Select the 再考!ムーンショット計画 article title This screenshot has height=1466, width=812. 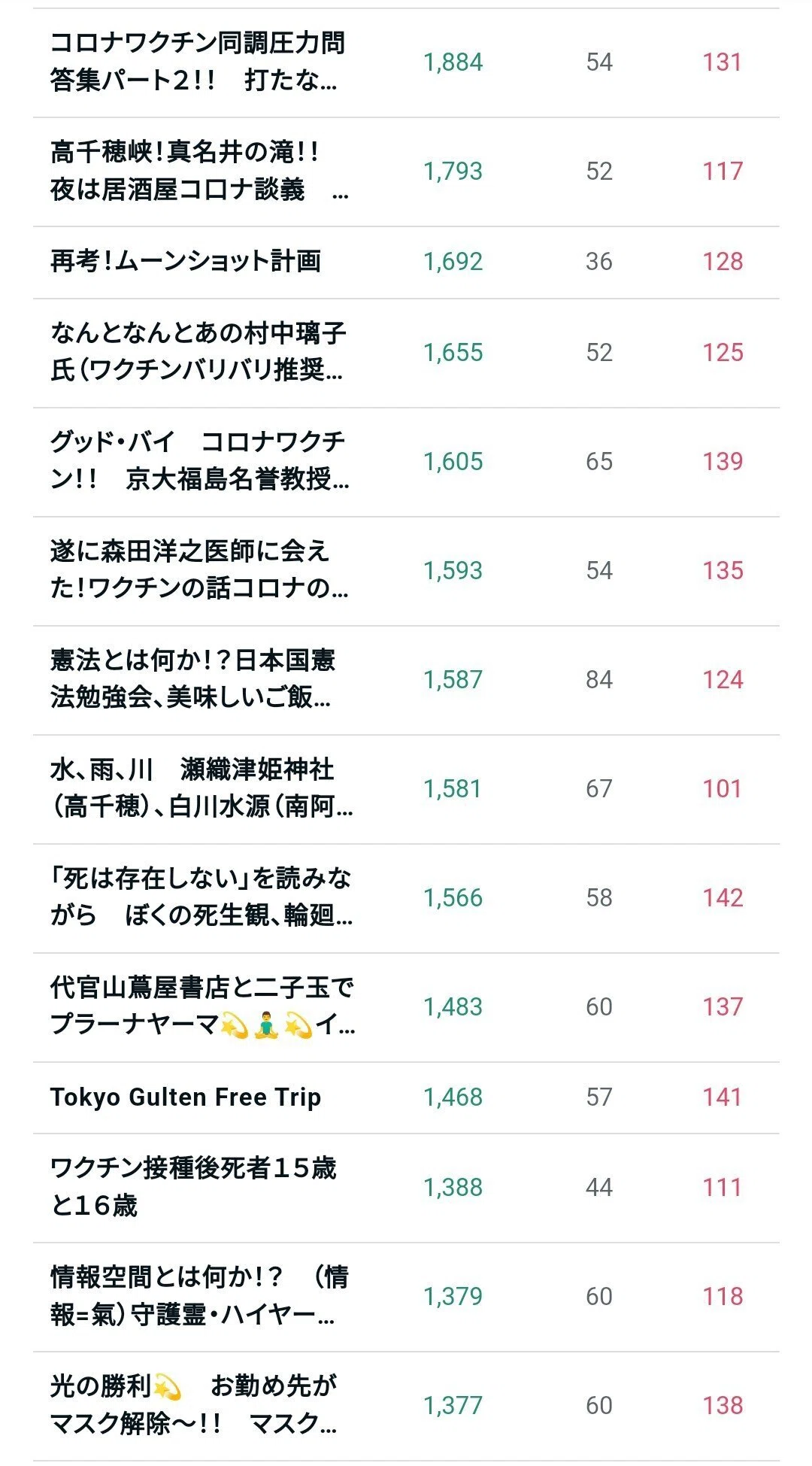tap(186, 261)
